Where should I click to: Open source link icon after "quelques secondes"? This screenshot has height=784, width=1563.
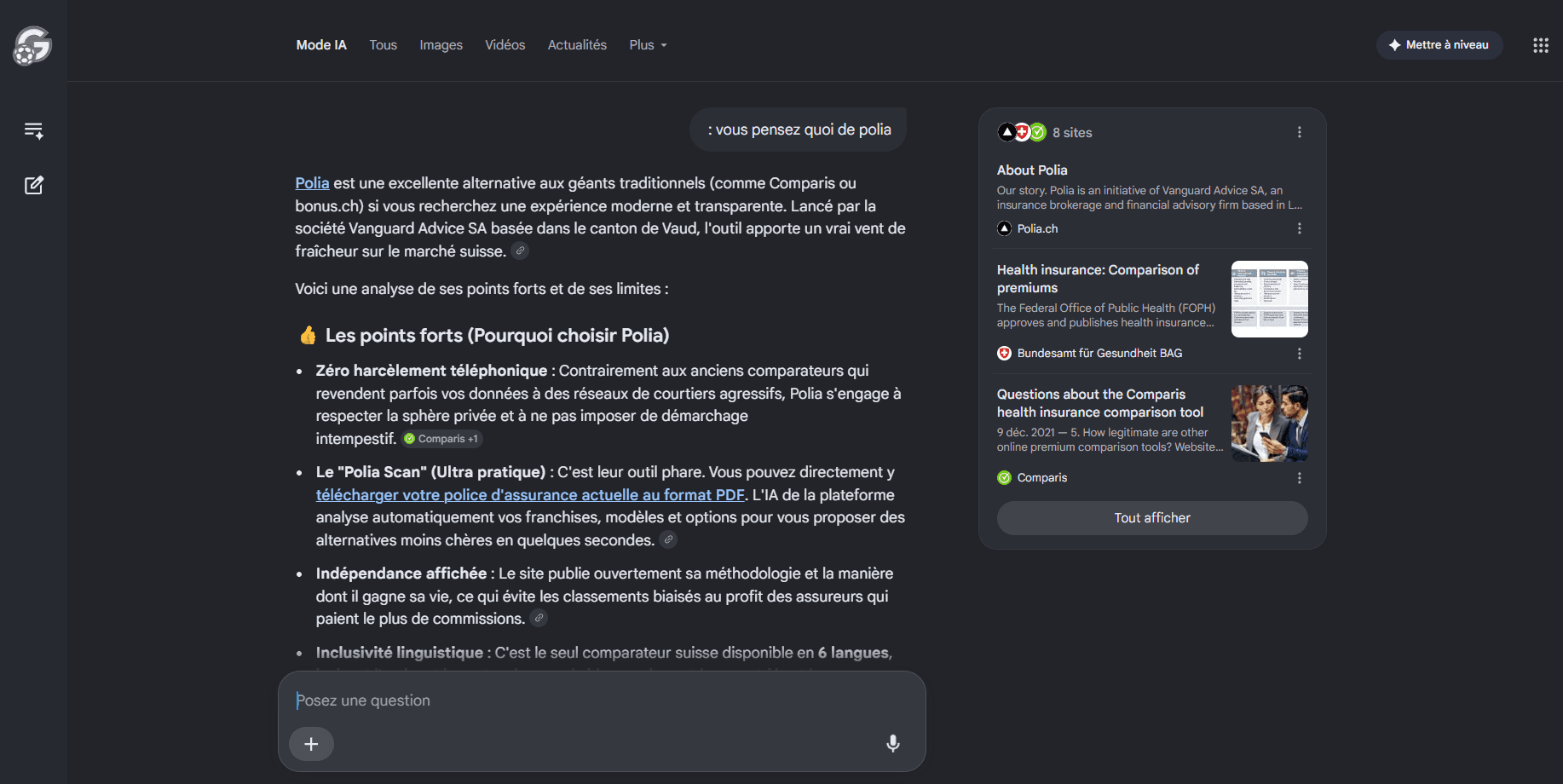pyautogui.click(x=669, y=539)
